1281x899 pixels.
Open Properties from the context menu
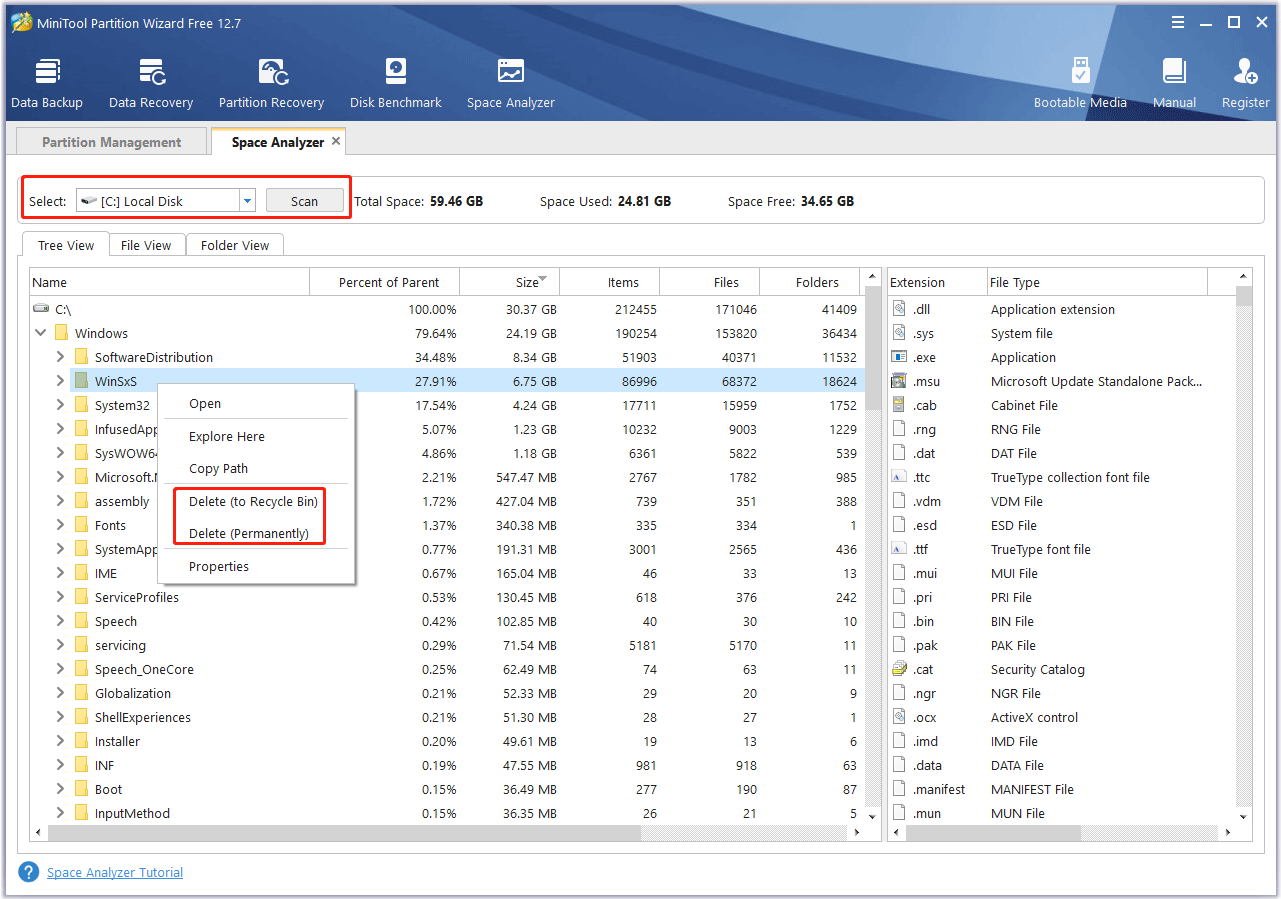[256, 566]
